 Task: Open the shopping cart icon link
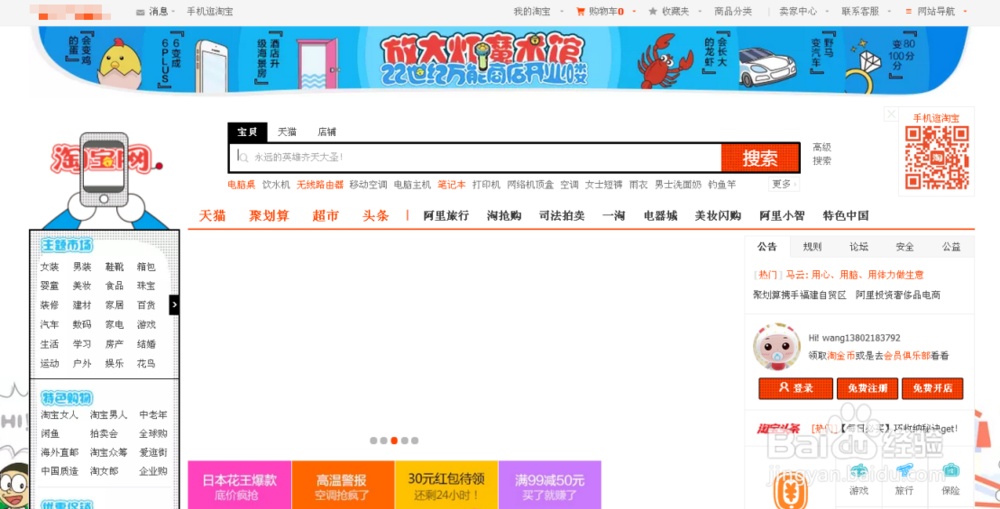coord(580,11)
